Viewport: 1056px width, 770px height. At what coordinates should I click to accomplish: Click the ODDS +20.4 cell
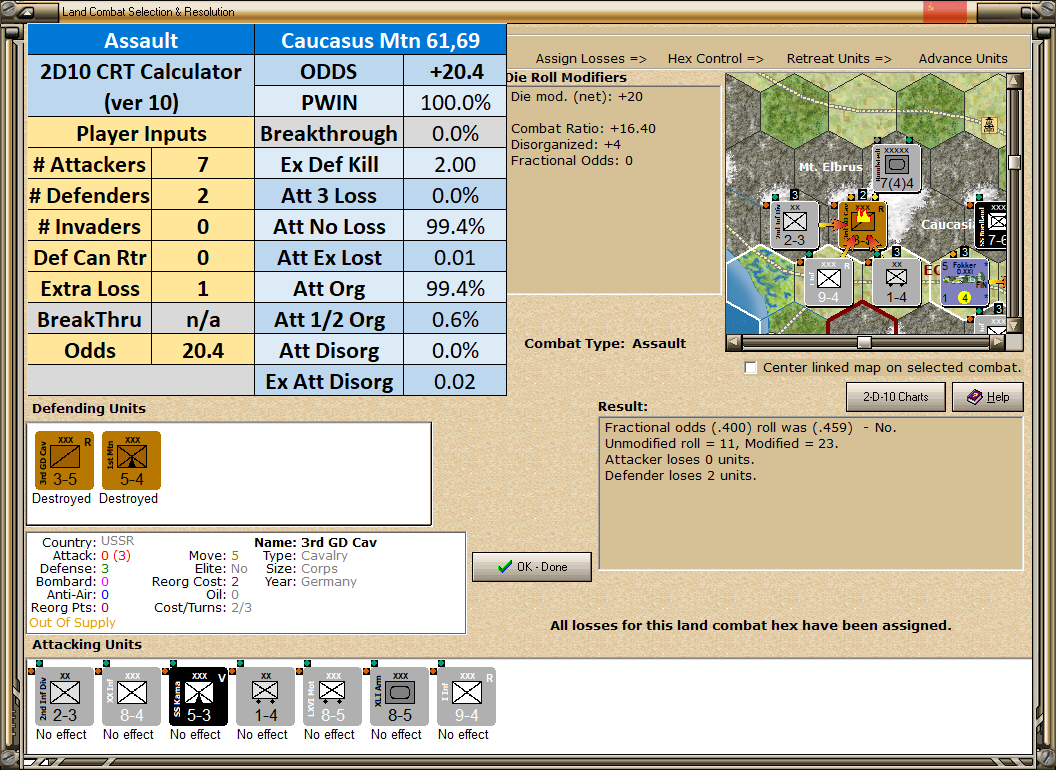[x=455, y=71]
